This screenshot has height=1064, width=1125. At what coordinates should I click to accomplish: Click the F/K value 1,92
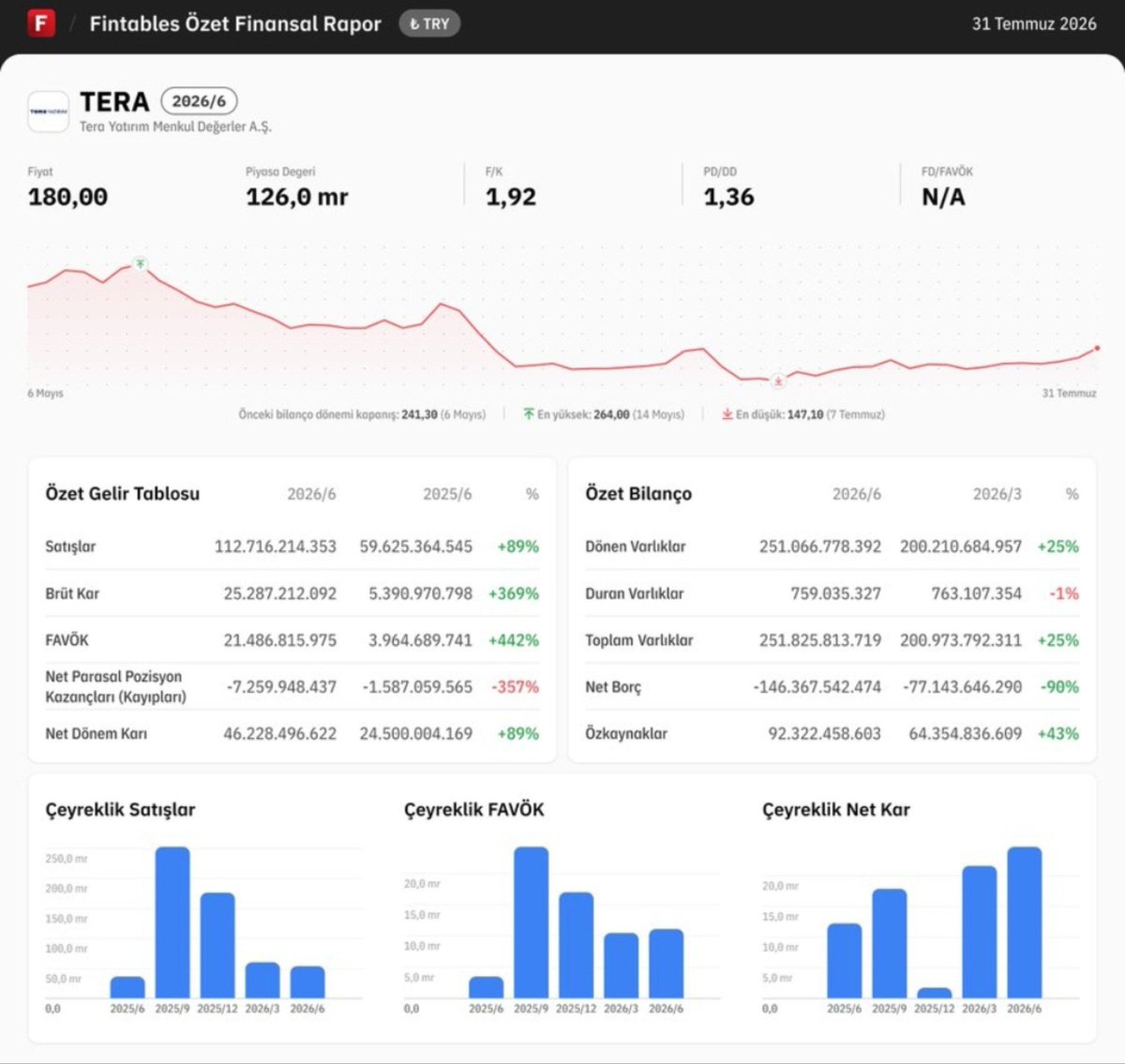pos(511,197)
